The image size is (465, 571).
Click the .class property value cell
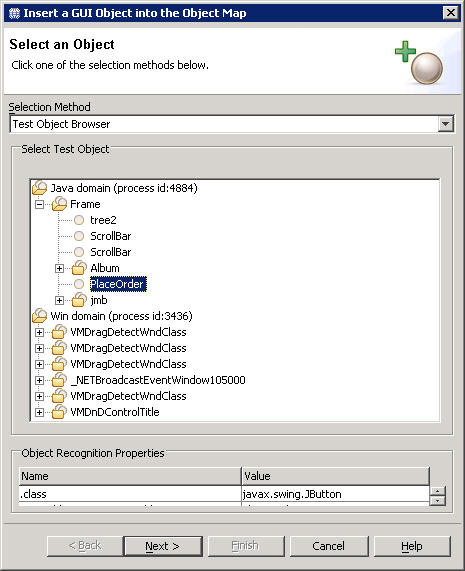tap(335, 494)
